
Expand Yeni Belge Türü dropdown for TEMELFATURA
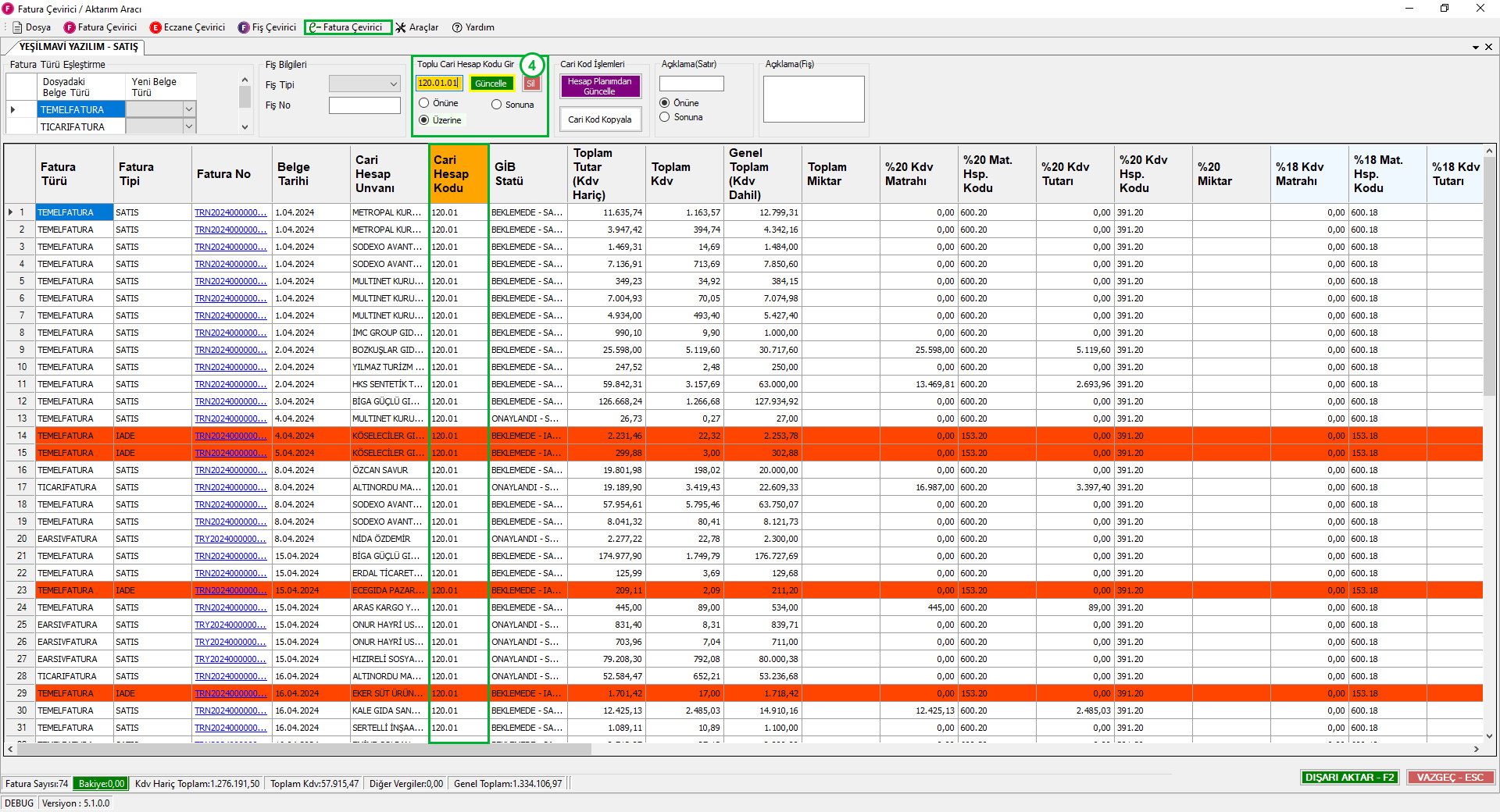[188, 109]
